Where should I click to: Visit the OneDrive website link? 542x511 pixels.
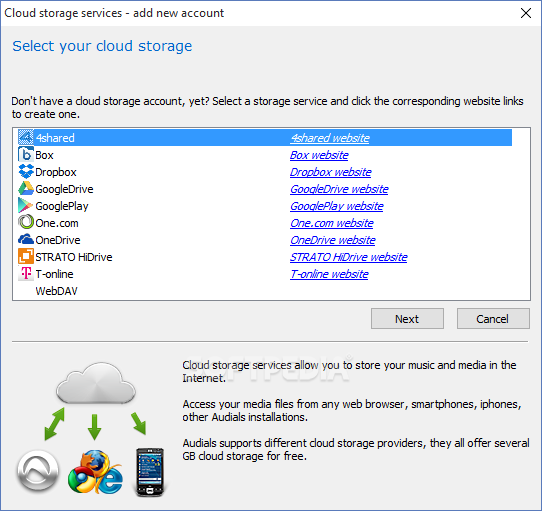click(x=333, y=240)
